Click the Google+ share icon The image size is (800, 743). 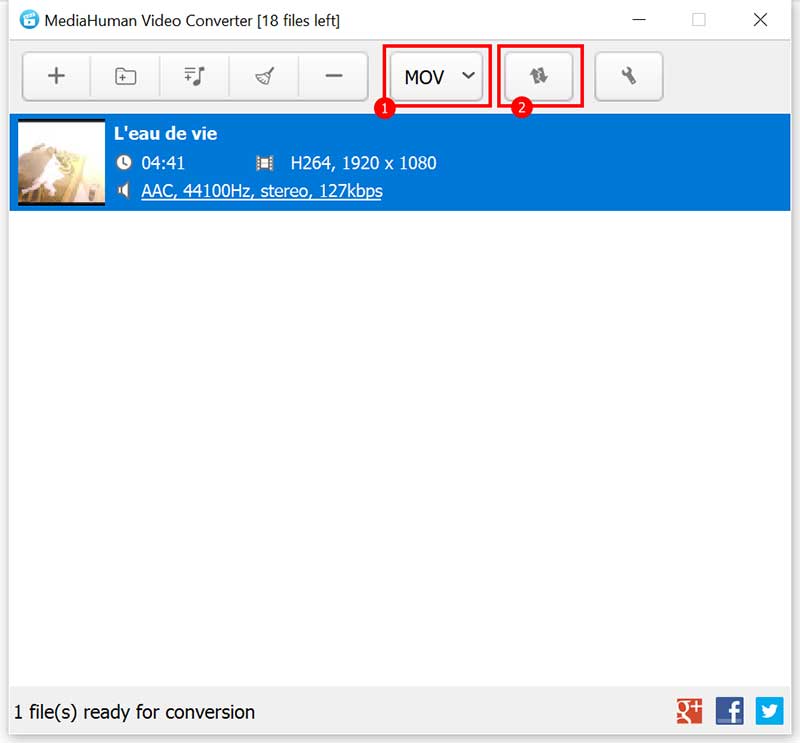point(689,711)
